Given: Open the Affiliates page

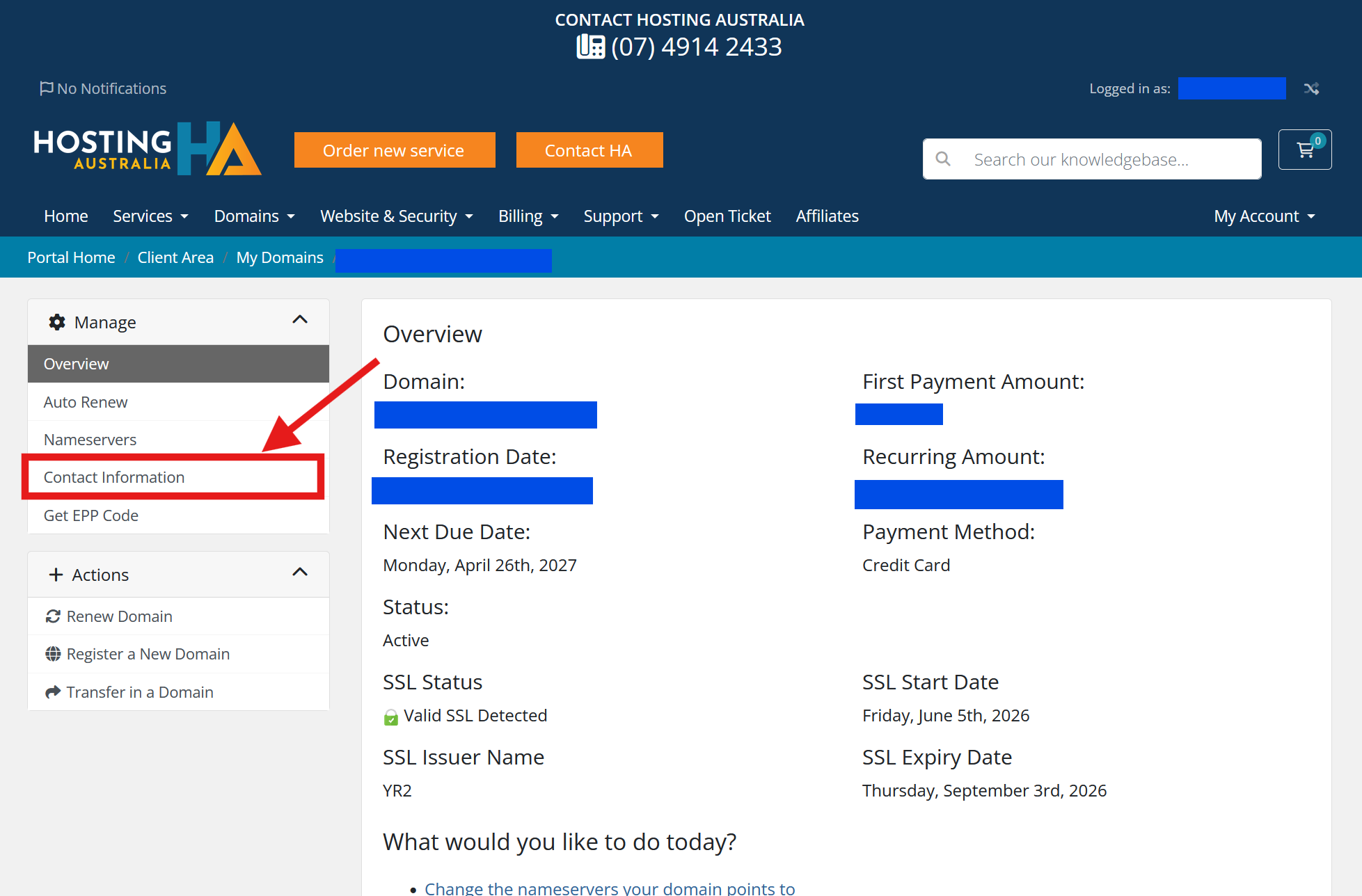Looking at the screenshot, I should 828,216.
